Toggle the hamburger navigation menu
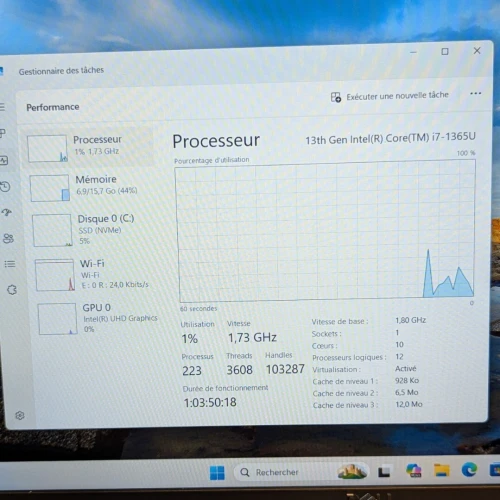The width and height of the screenshot is (500, 500). pos(2,107)
